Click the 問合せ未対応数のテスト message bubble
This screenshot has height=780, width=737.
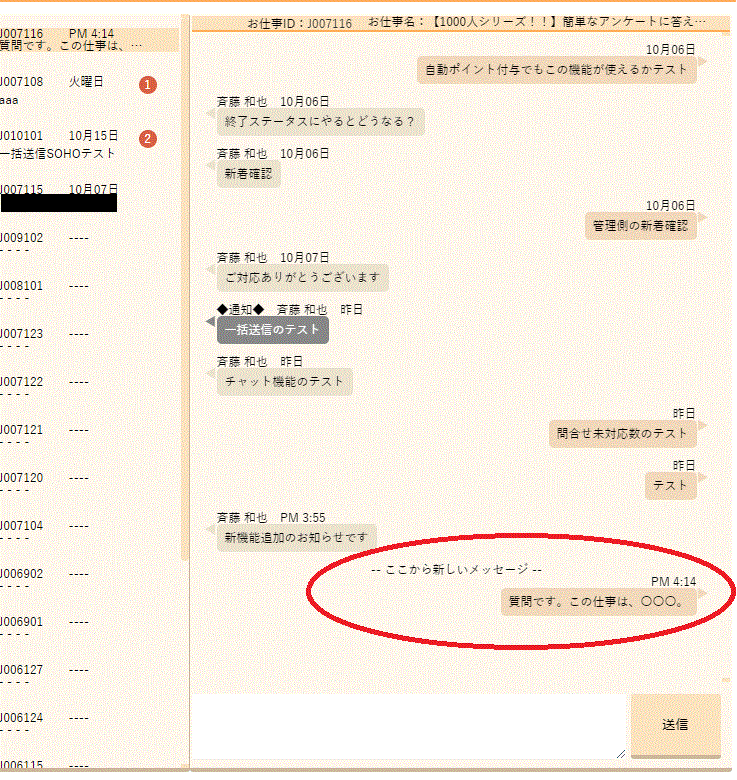pos(623,434)
